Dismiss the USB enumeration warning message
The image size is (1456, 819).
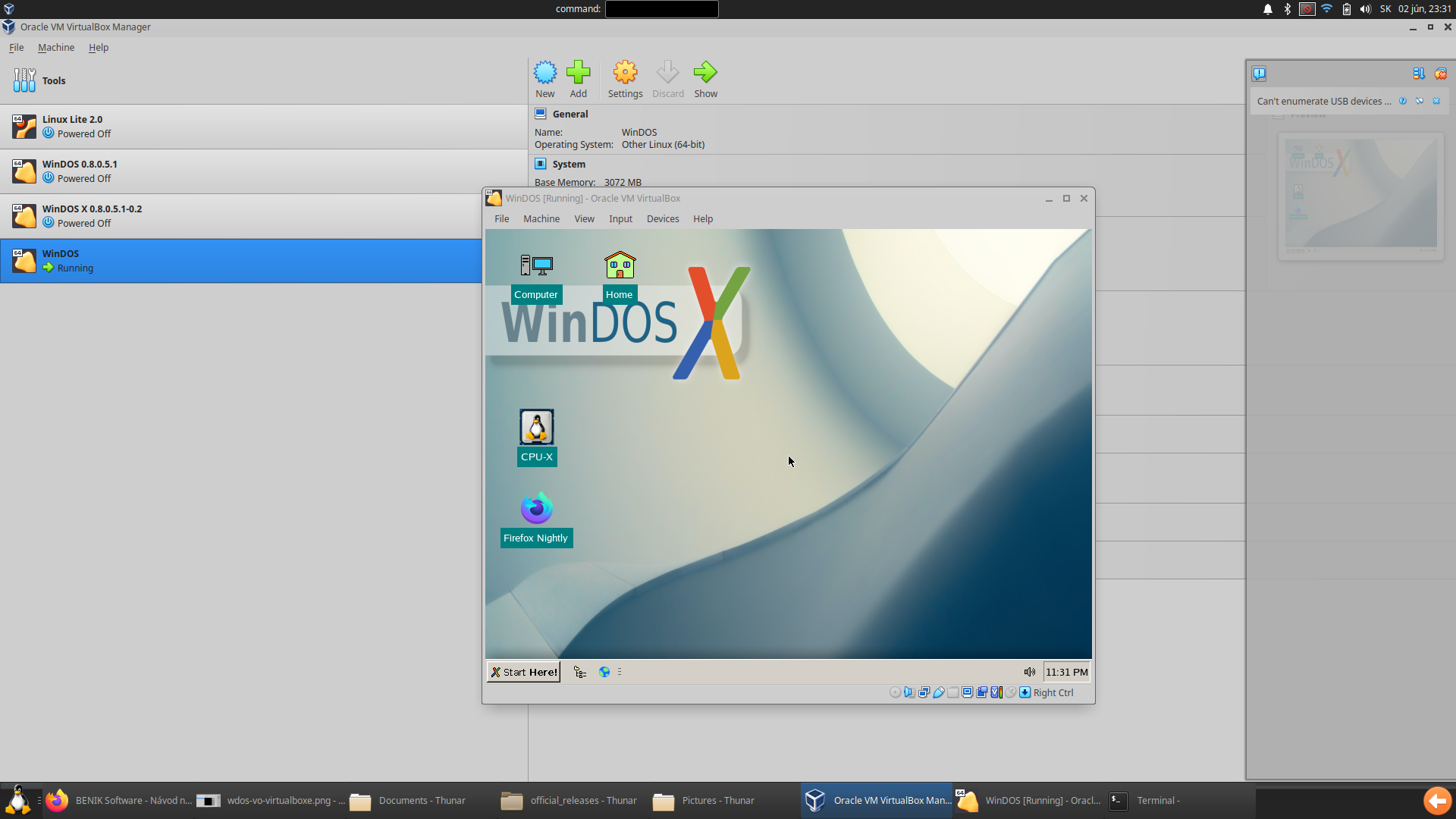coord(1436,101)
